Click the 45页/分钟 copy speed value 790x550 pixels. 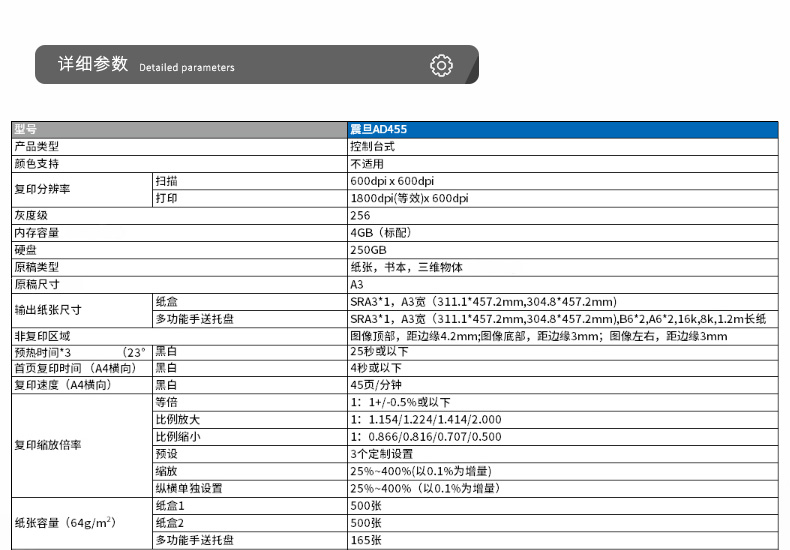coord(377,383)
